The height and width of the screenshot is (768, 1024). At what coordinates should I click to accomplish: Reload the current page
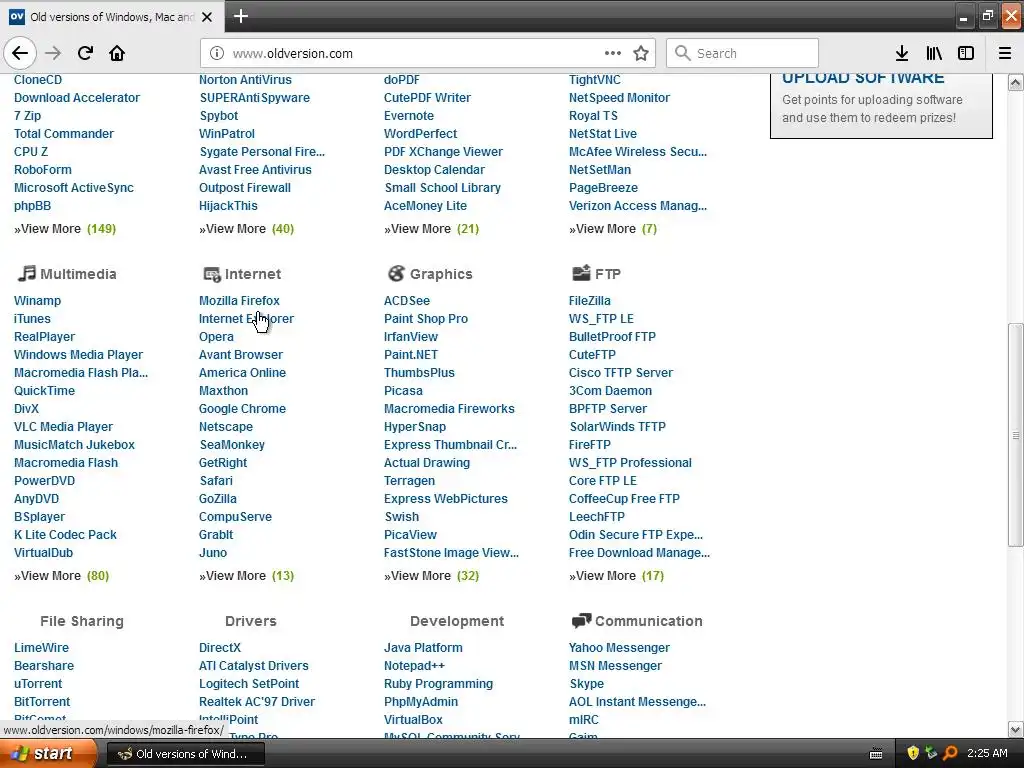[85, 53]
